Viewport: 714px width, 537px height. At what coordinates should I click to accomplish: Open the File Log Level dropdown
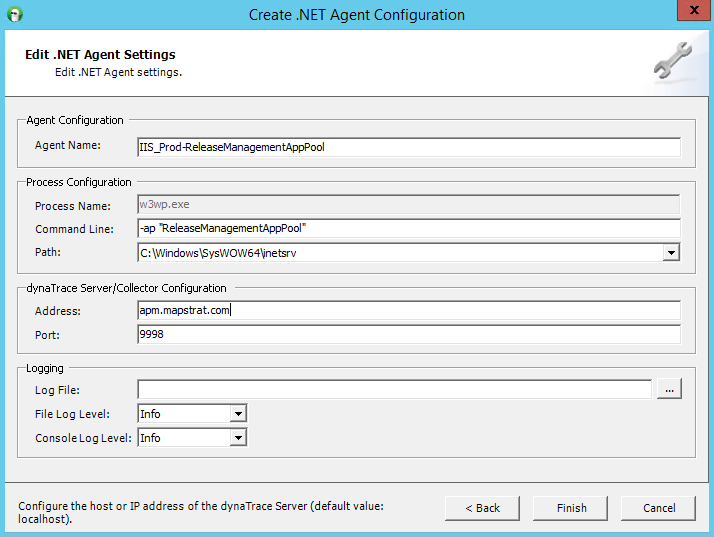click(x=238, y=413)
